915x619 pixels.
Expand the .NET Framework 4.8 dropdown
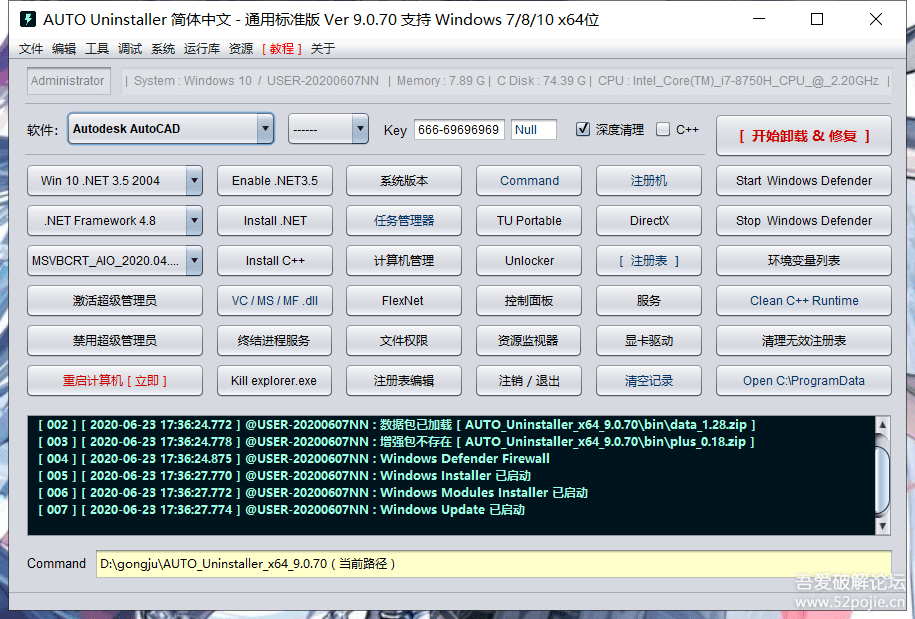click(x=114, y=221)
